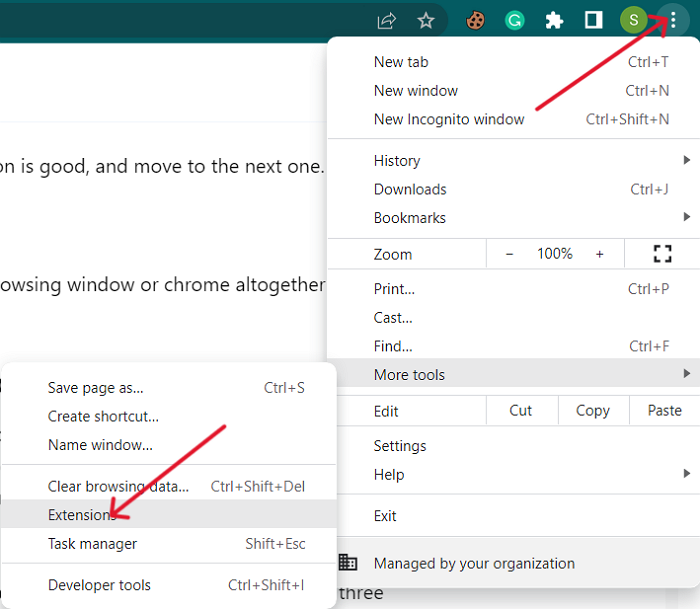Open Task manager from submenu
Image resolution: width=700 pixels, height=609 pixels.
[169, 544]
